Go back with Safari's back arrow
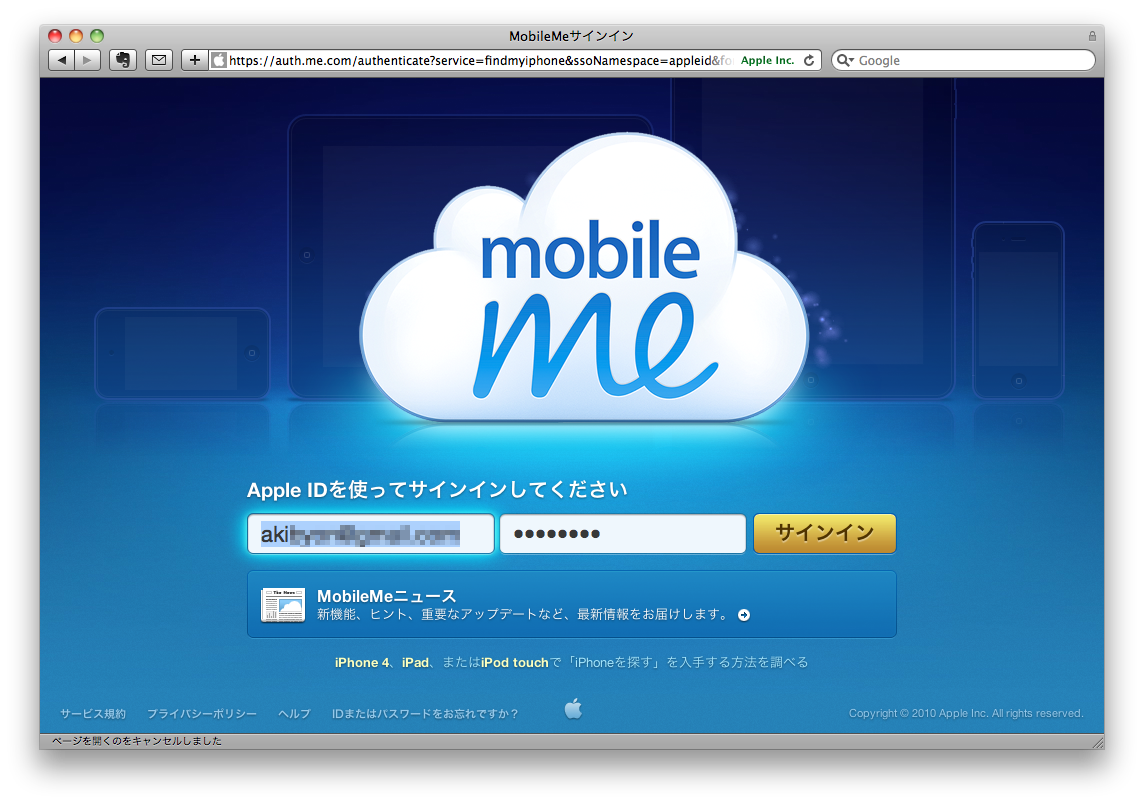The height and width of the screenshot is (800, 1144). point(61,61)
